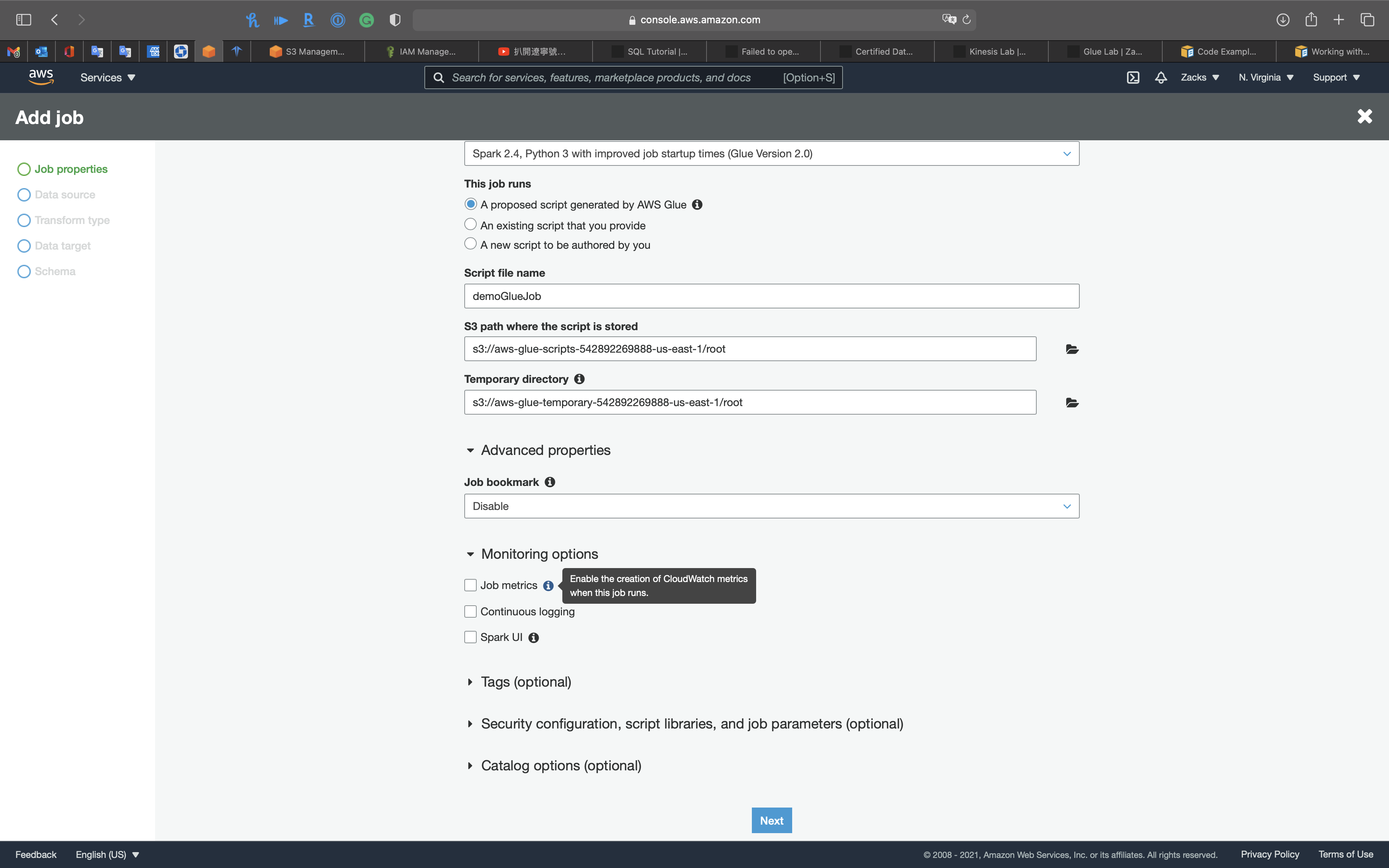Image resolution: width=1389 pixels, height=868 pixels.
Task: Enable the Continuous logging checkbox
Action: pos(470,611)
